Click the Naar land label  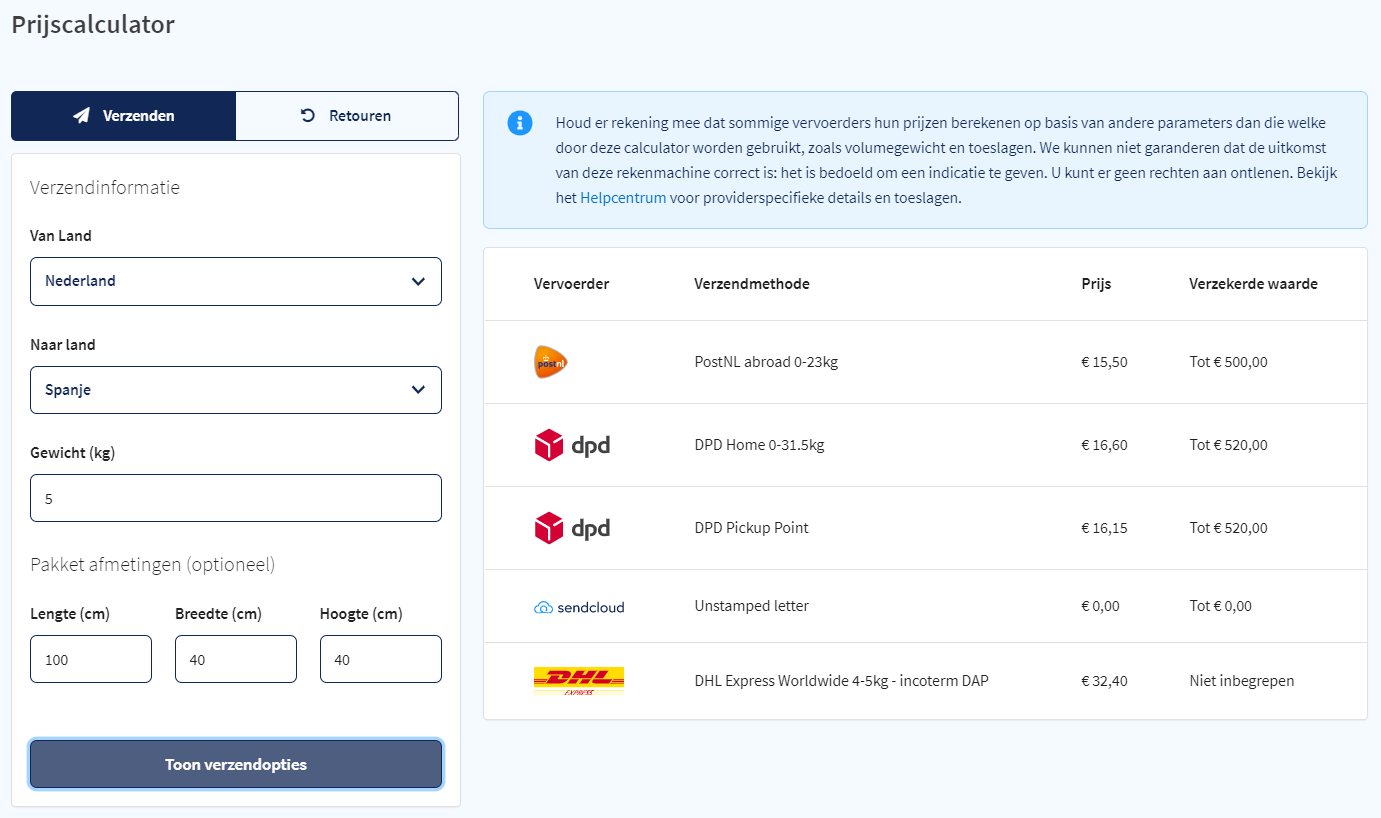pos(63,345)
